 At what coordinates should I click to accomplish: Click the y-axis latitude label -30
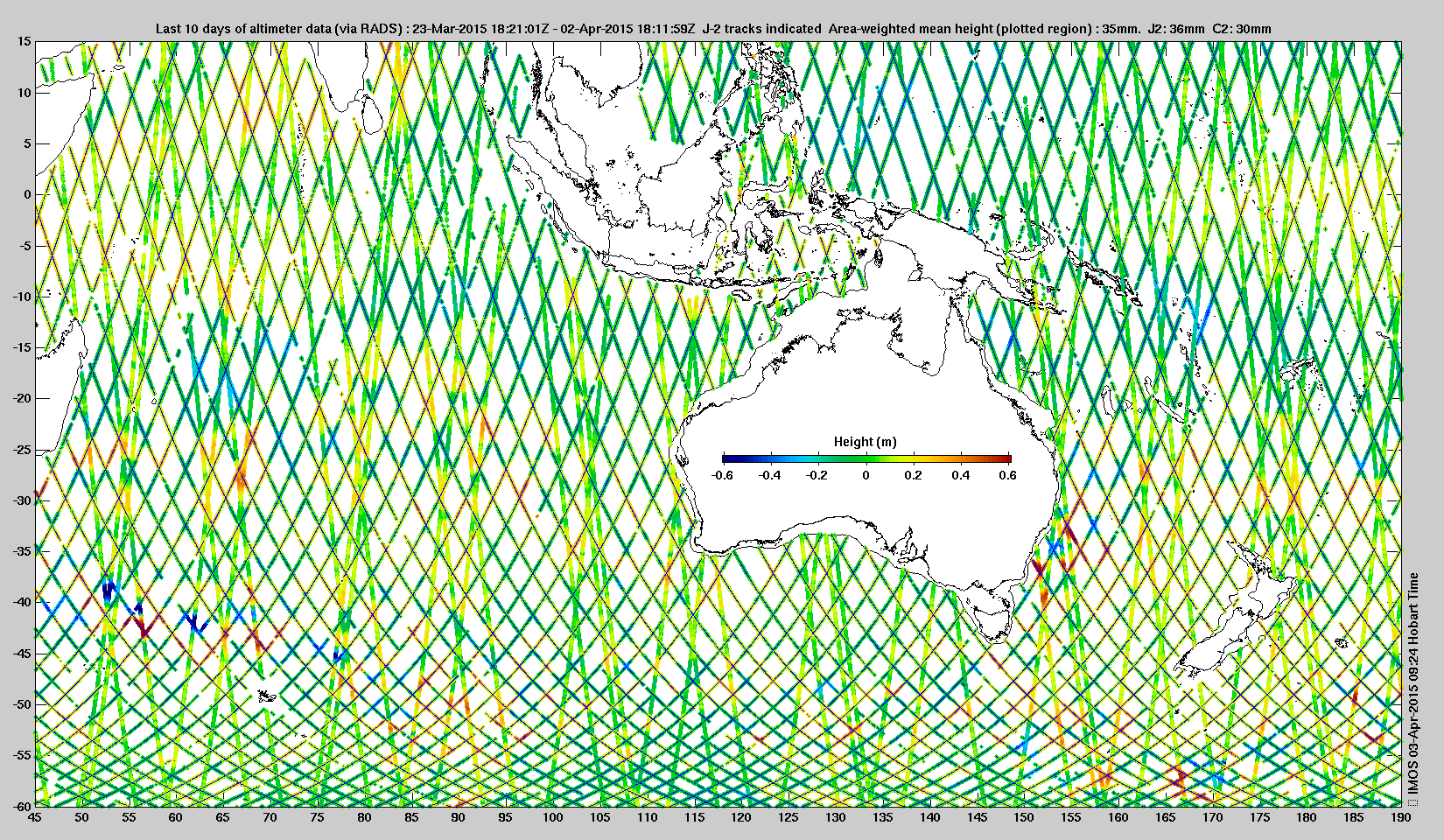point(21,500)
